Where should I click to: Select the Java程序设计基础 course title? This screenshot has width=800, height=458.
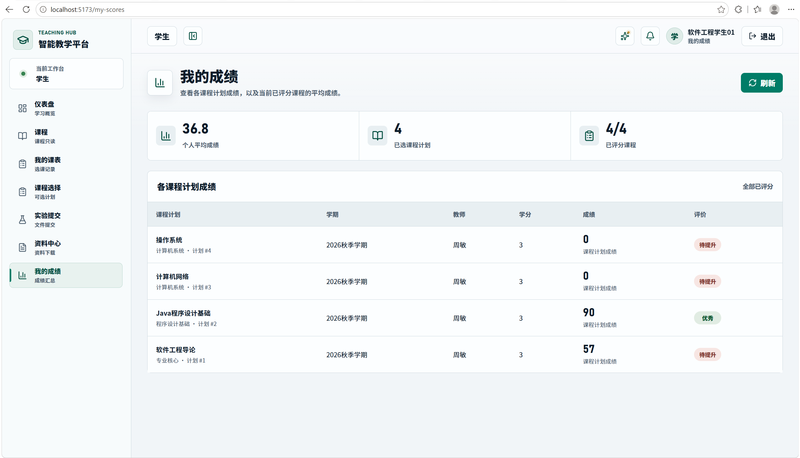tap(183, 313)
